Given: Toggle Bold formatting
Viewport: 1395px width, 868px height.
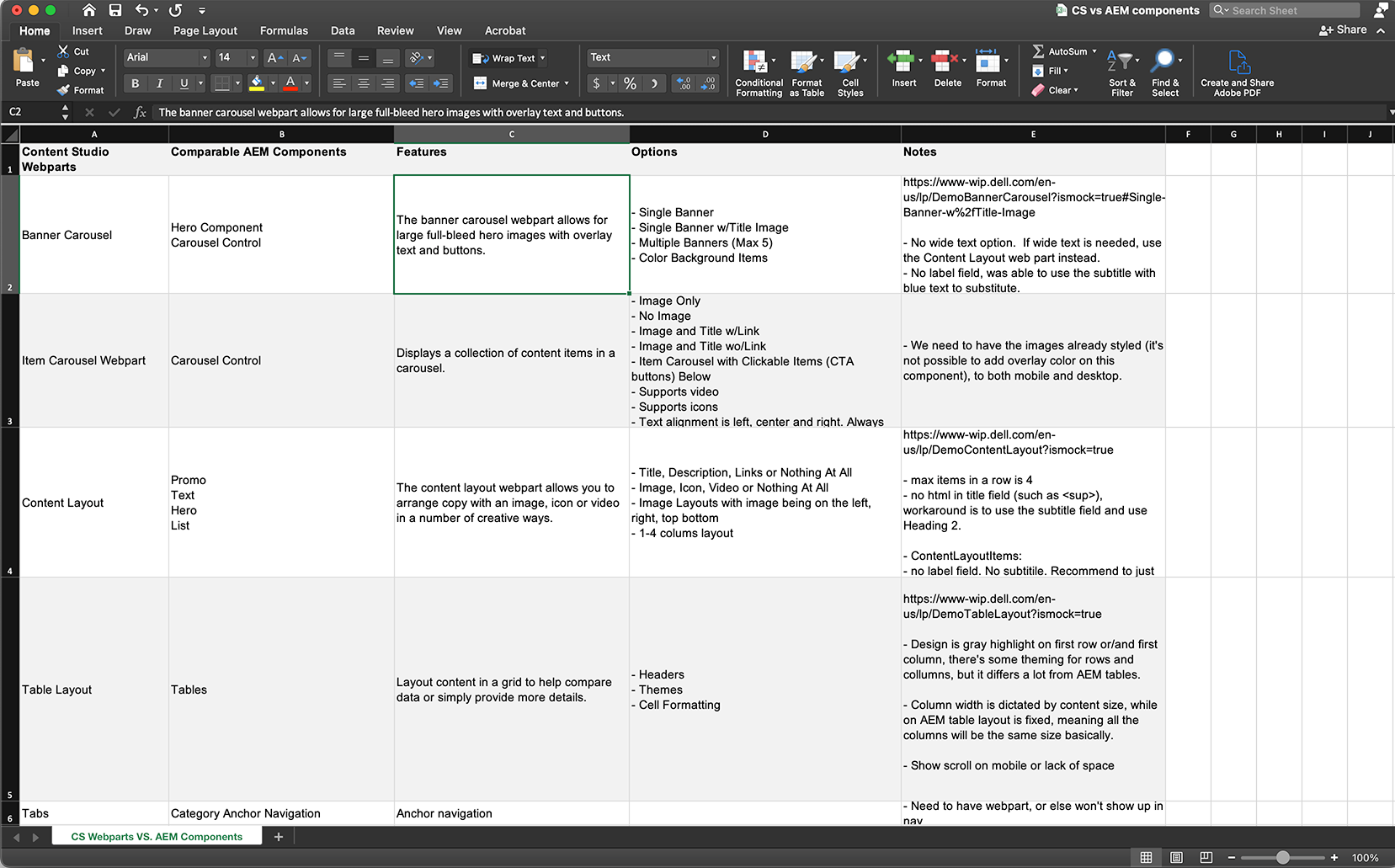Looking at the screenshot, I should coord(135,83).
